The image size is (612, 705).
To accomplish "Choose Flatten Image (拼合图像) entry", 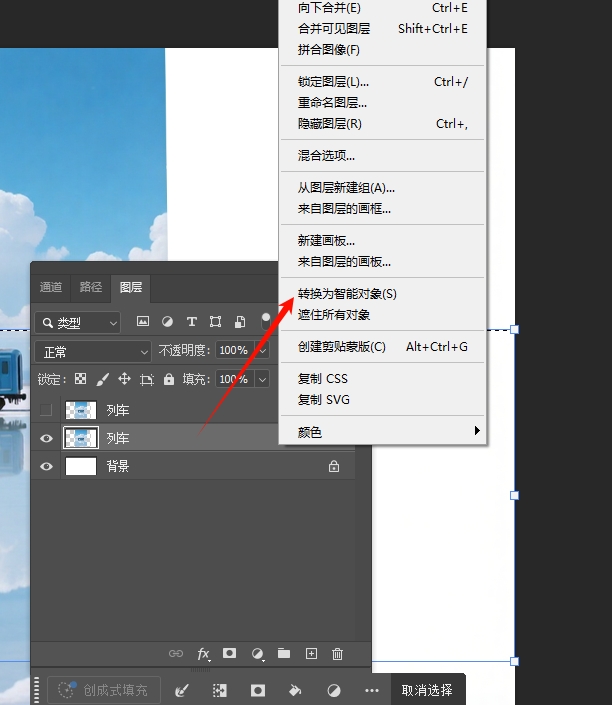I will (x=382, y=49).
